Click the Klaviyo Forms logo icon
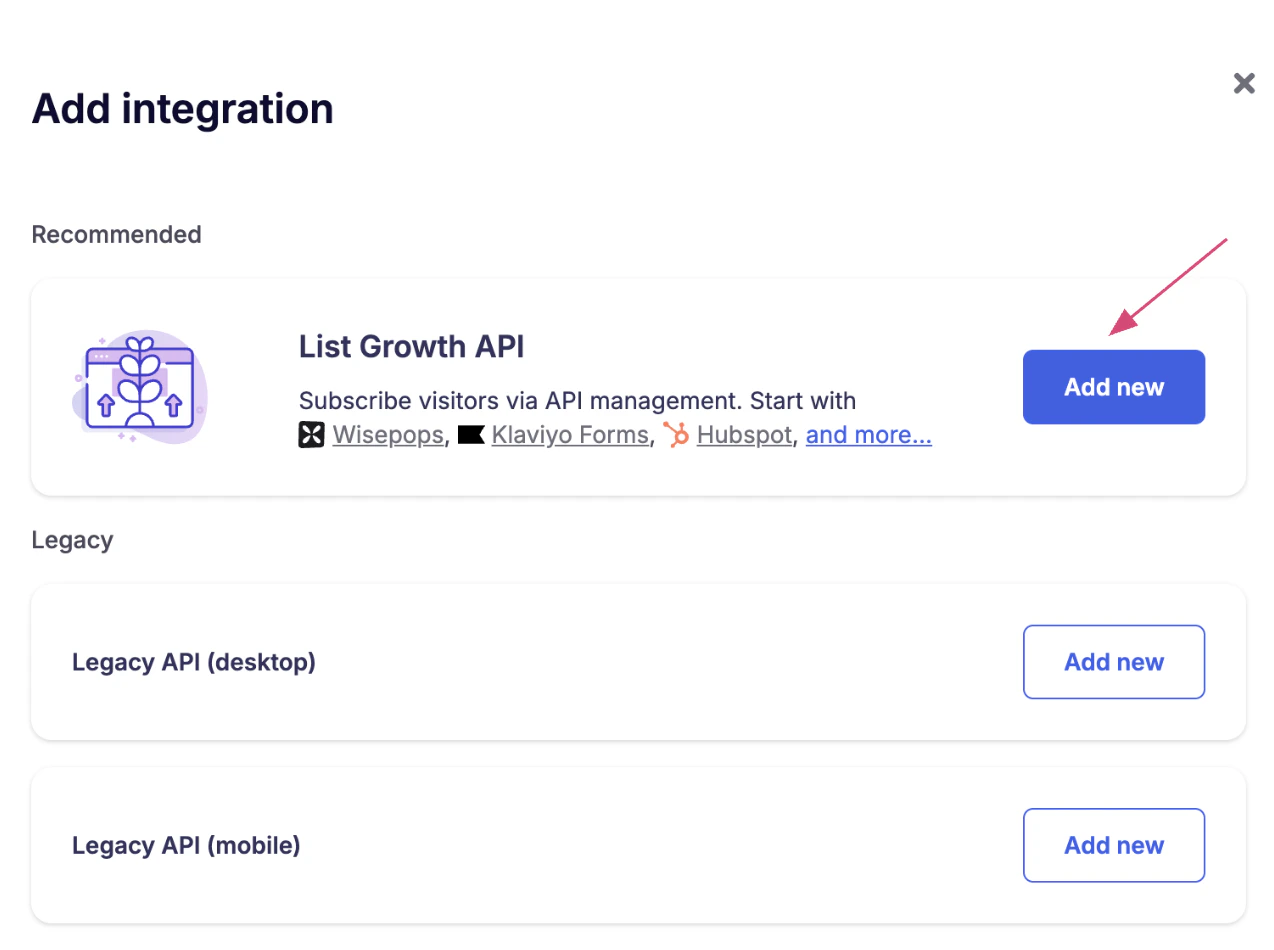 [x=471, y=434]
